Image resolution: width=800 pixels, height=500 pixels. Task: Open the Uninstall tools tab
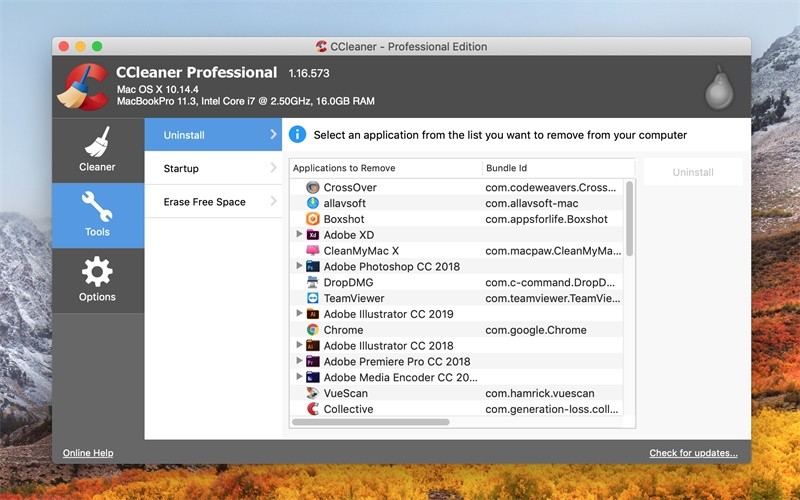pyautogui.click(x=213, y=135)
